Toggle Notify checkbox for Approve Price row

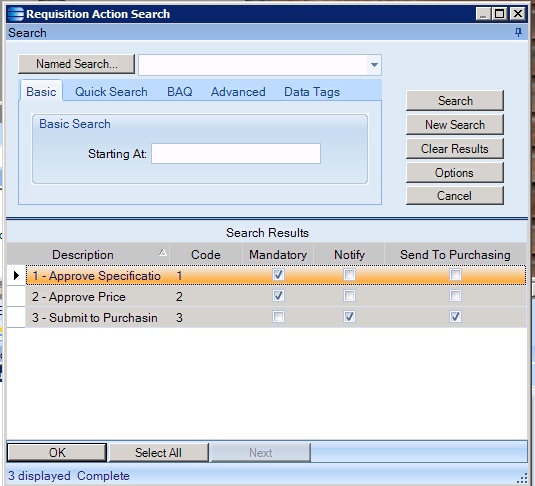click(x=349, y=296)
